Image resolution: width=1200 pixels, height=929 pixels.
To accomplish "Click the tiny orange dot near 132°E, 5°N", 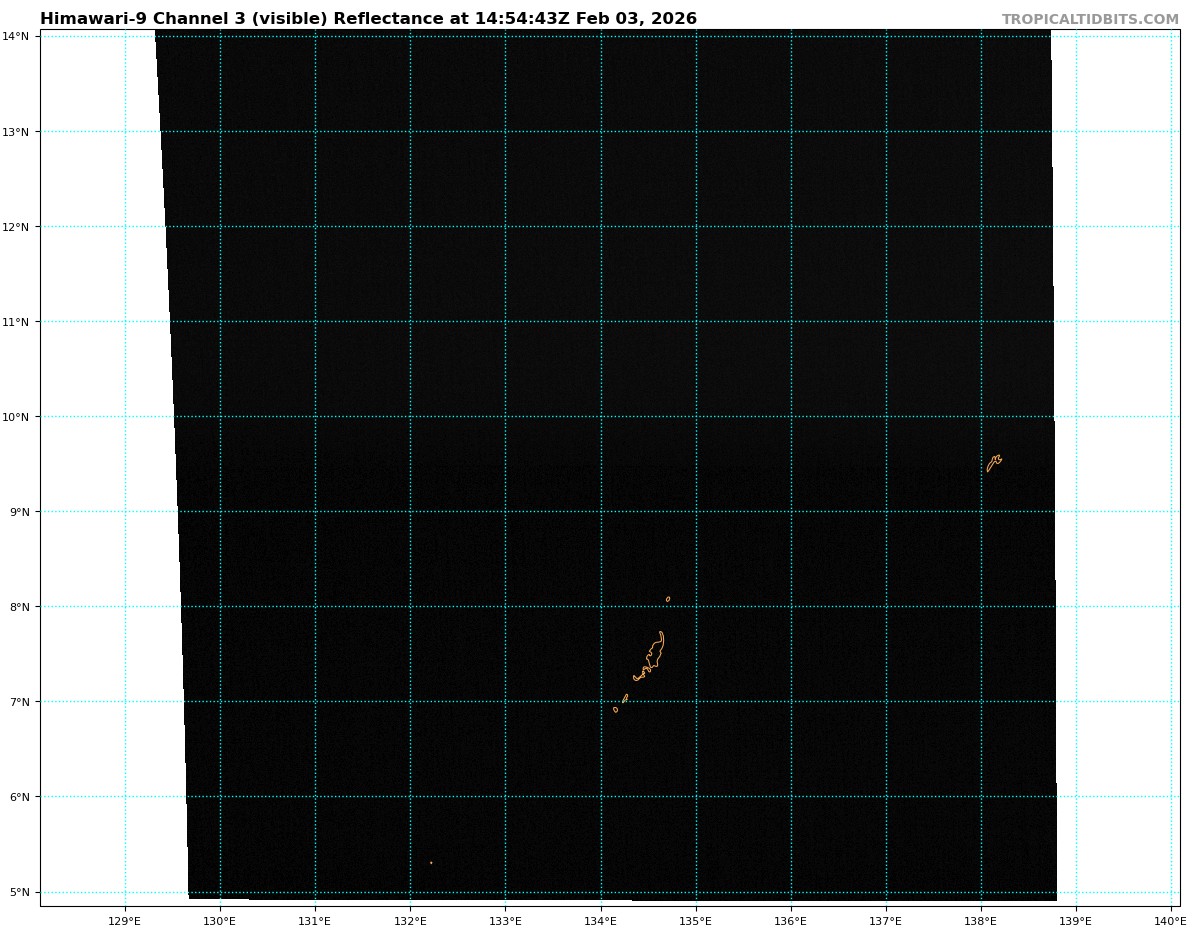I will point(431,862).
